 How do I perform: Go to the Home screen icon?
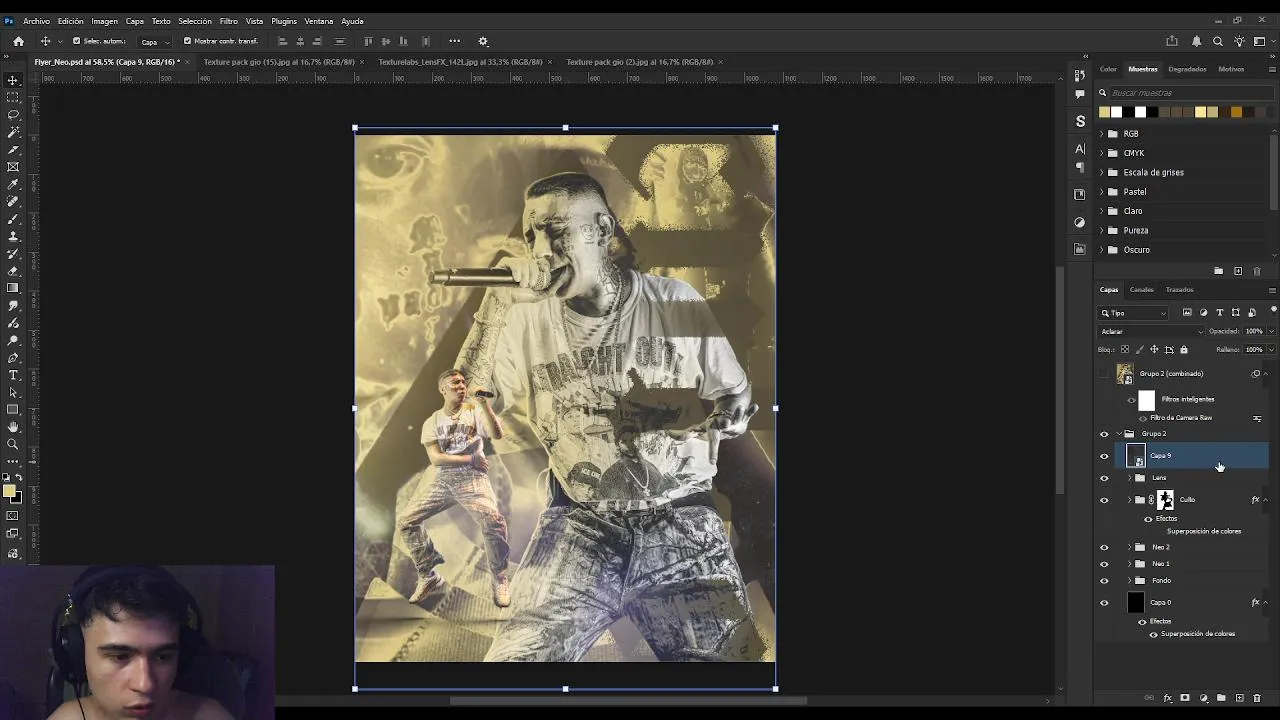point(18,41)
